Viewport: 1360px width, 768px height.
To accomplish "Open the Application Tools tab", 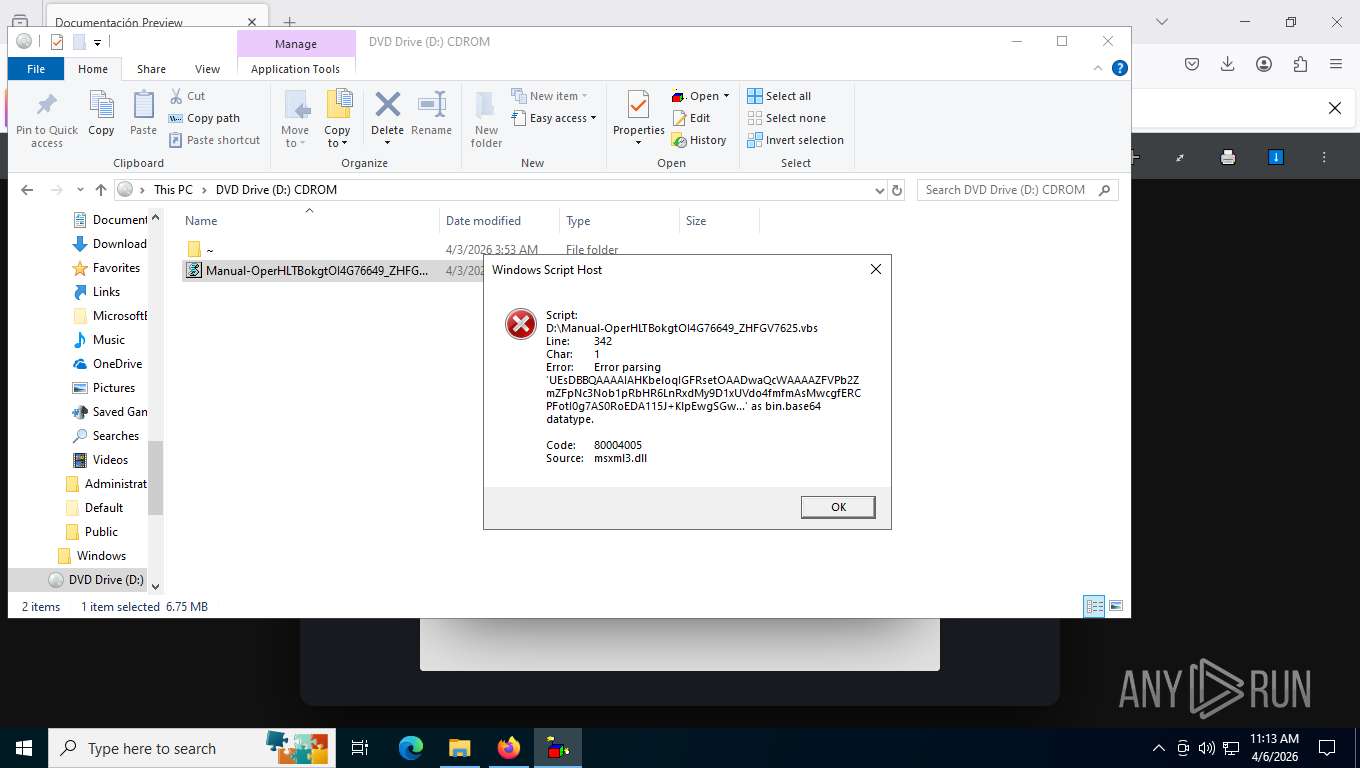I will 296,69.
